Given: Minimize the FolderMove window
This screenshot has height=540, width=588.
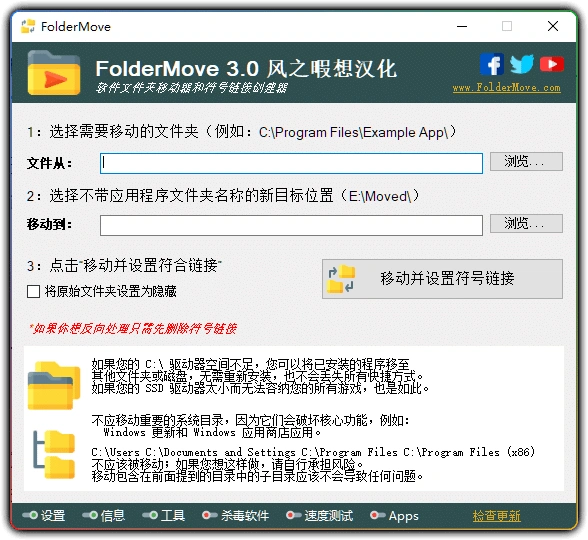Looking at the screenshot, I should pos(462,26).
